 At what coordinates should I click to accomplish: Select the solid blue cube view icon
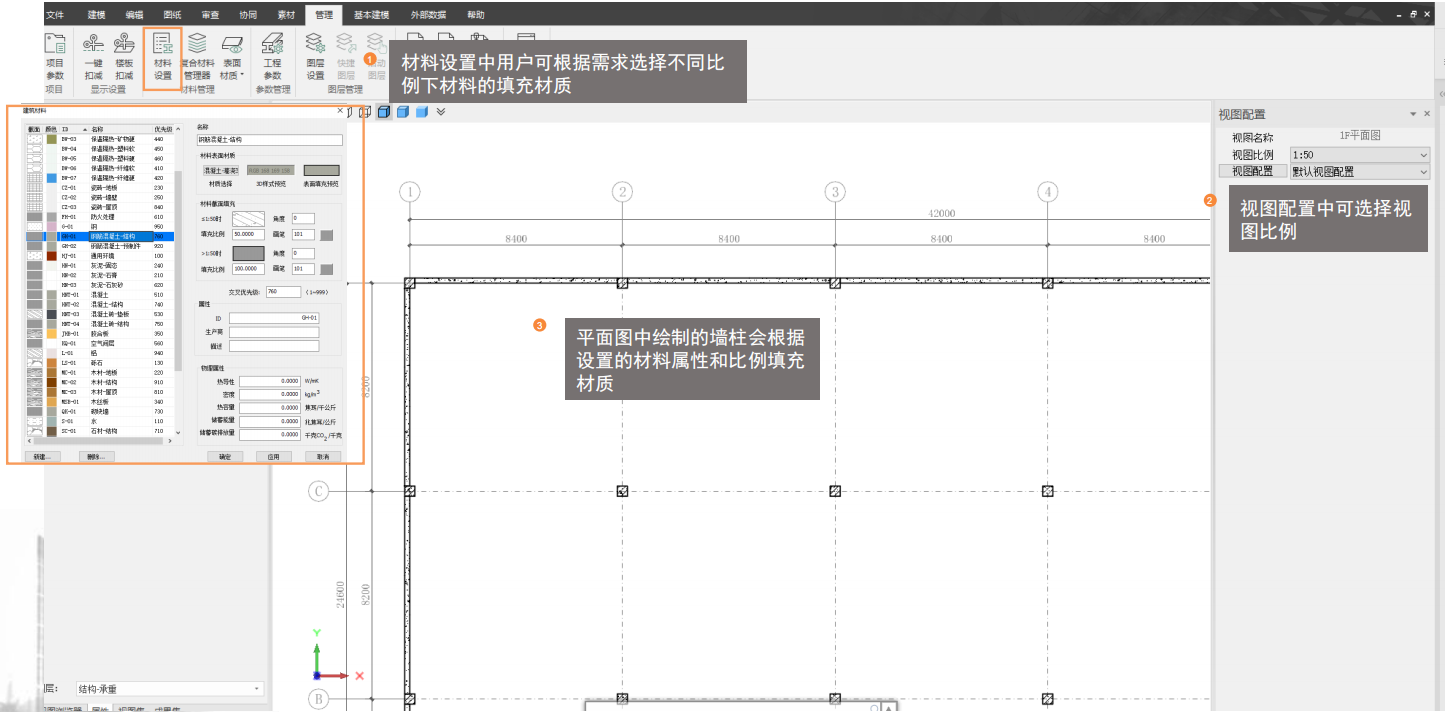pyautogui.click(x=421, y=112)
